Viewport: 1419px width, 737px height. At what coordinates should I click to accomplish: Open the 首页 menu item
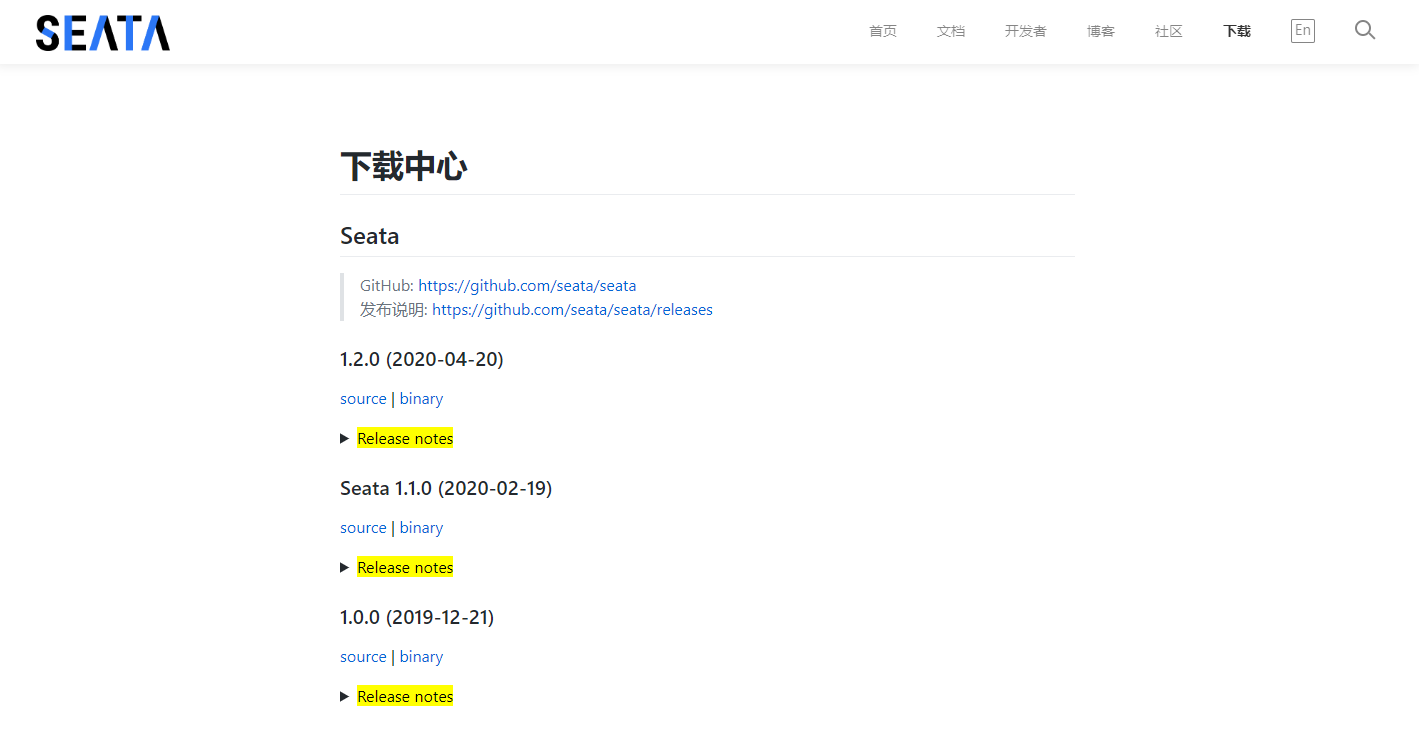click(882, 31)
